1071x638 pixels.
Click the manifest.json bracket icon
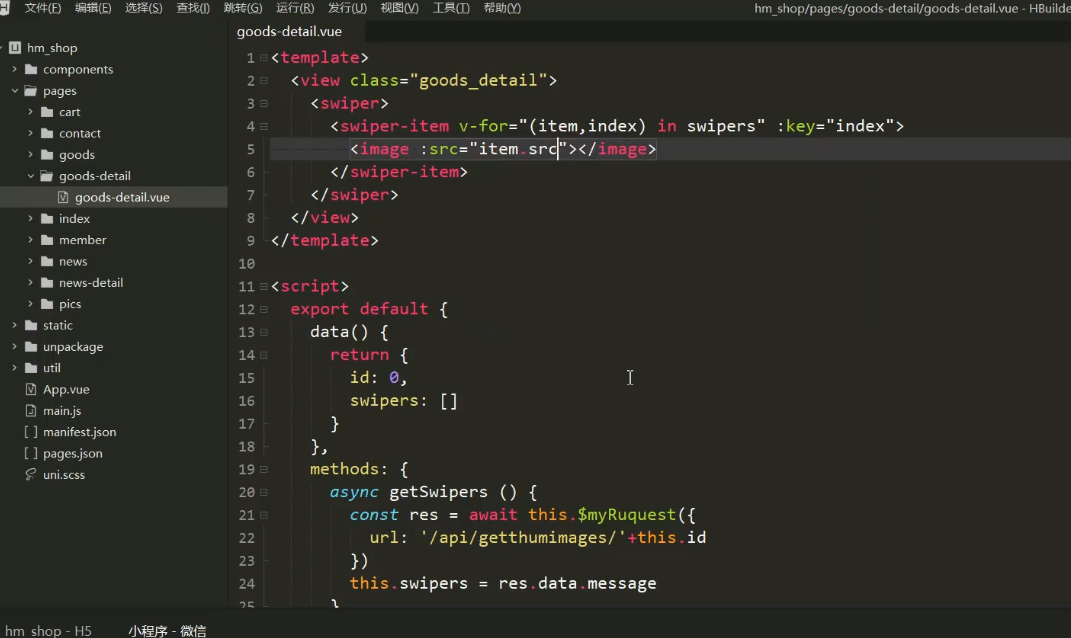click(31, 432)
